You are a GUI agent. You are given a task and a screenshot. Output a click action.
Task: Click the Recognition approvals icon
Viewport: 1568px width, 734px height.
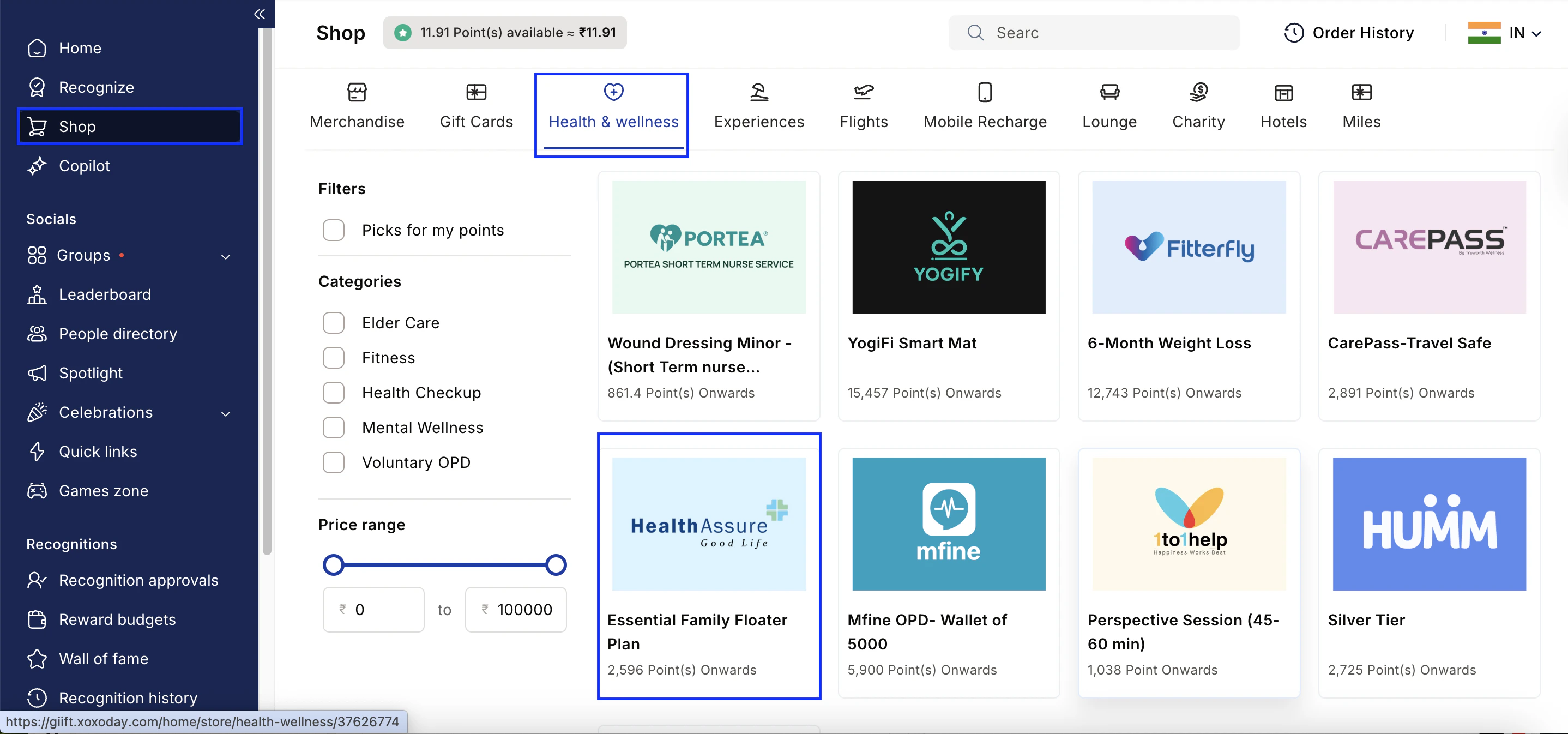point(37,580)
